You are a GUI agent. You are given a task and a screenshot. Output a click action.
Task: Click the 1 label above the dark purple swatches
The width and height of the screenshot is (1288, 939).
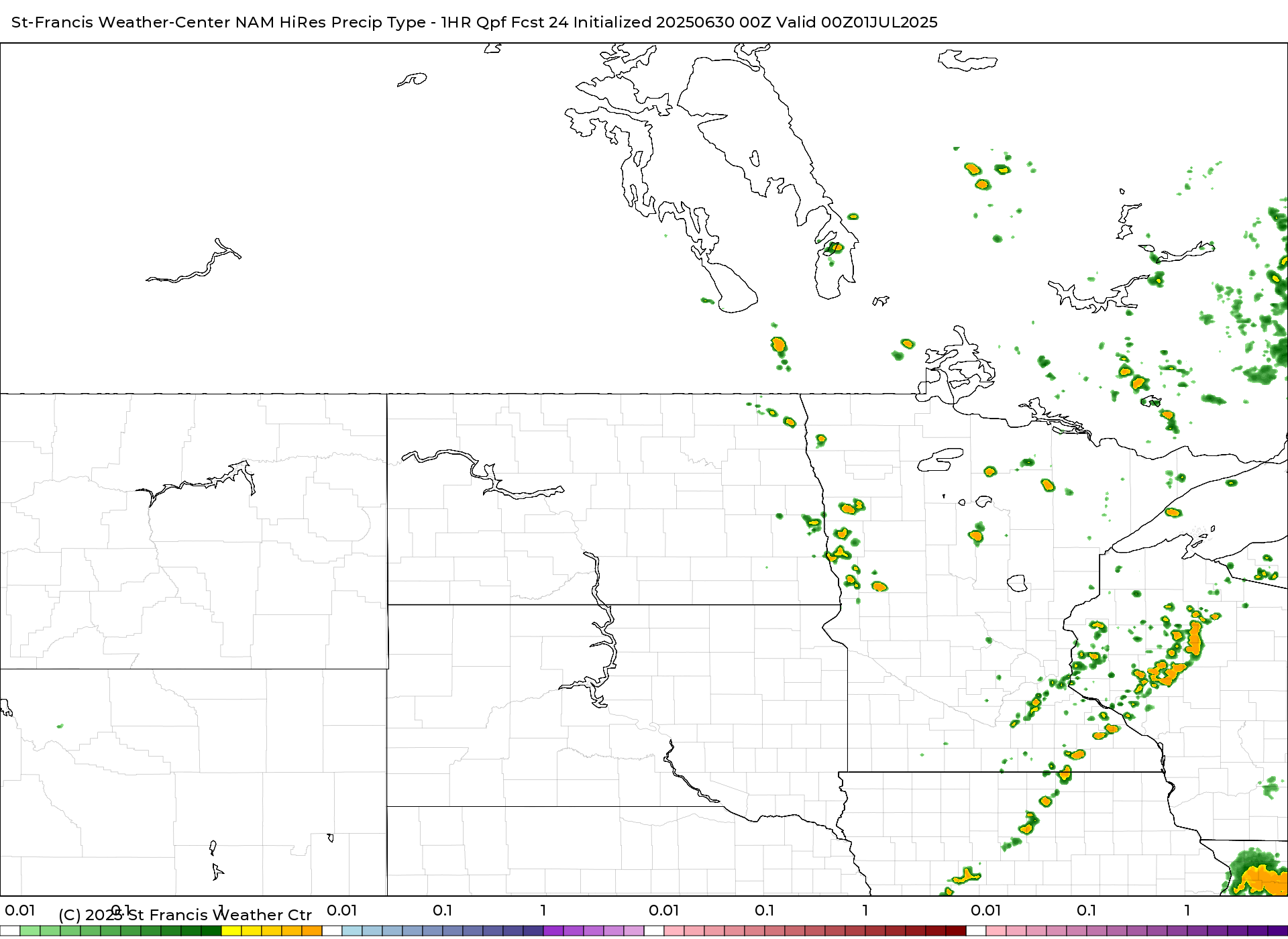click(1187, 910)
